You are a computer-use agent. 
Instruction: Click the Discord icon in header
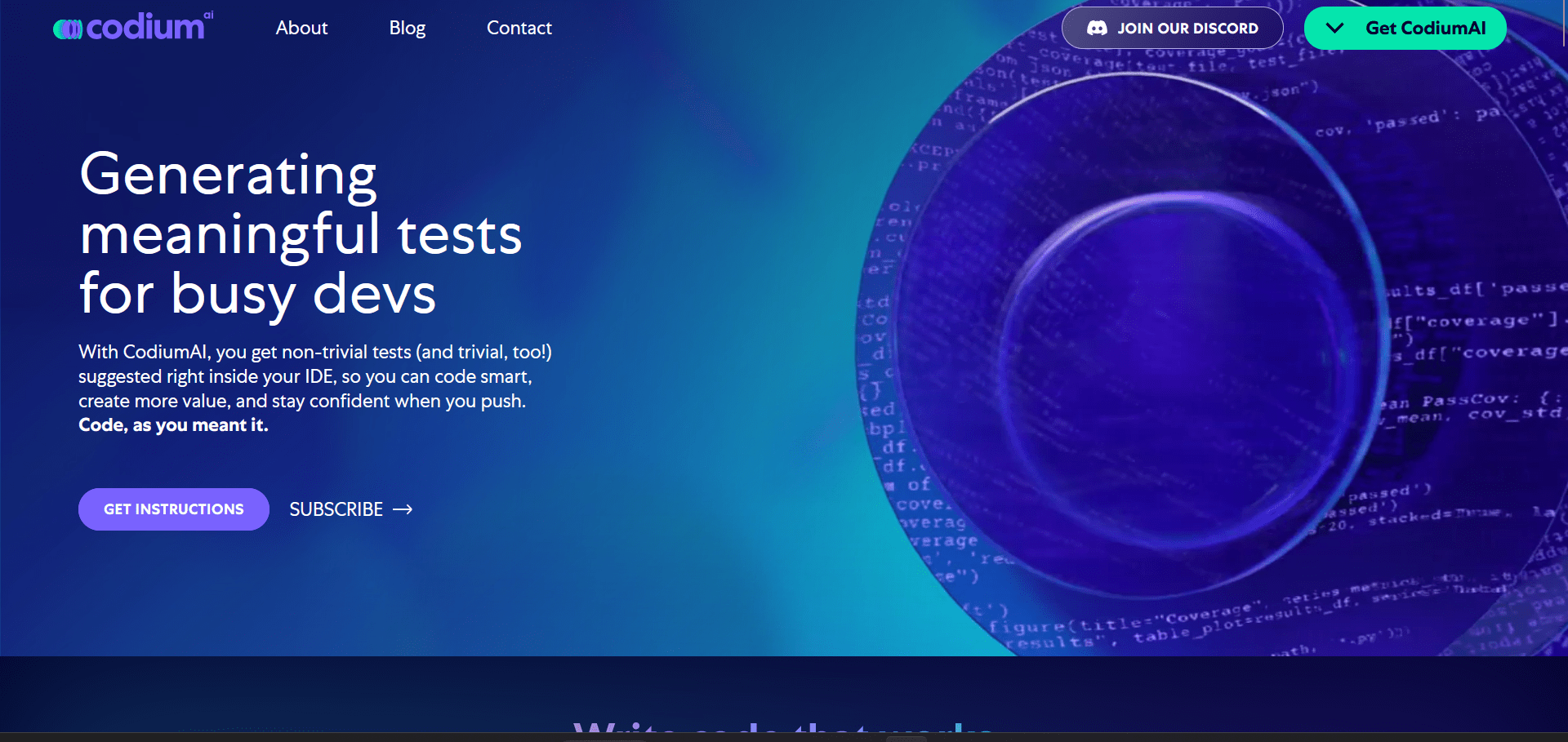click(1097, 29)
